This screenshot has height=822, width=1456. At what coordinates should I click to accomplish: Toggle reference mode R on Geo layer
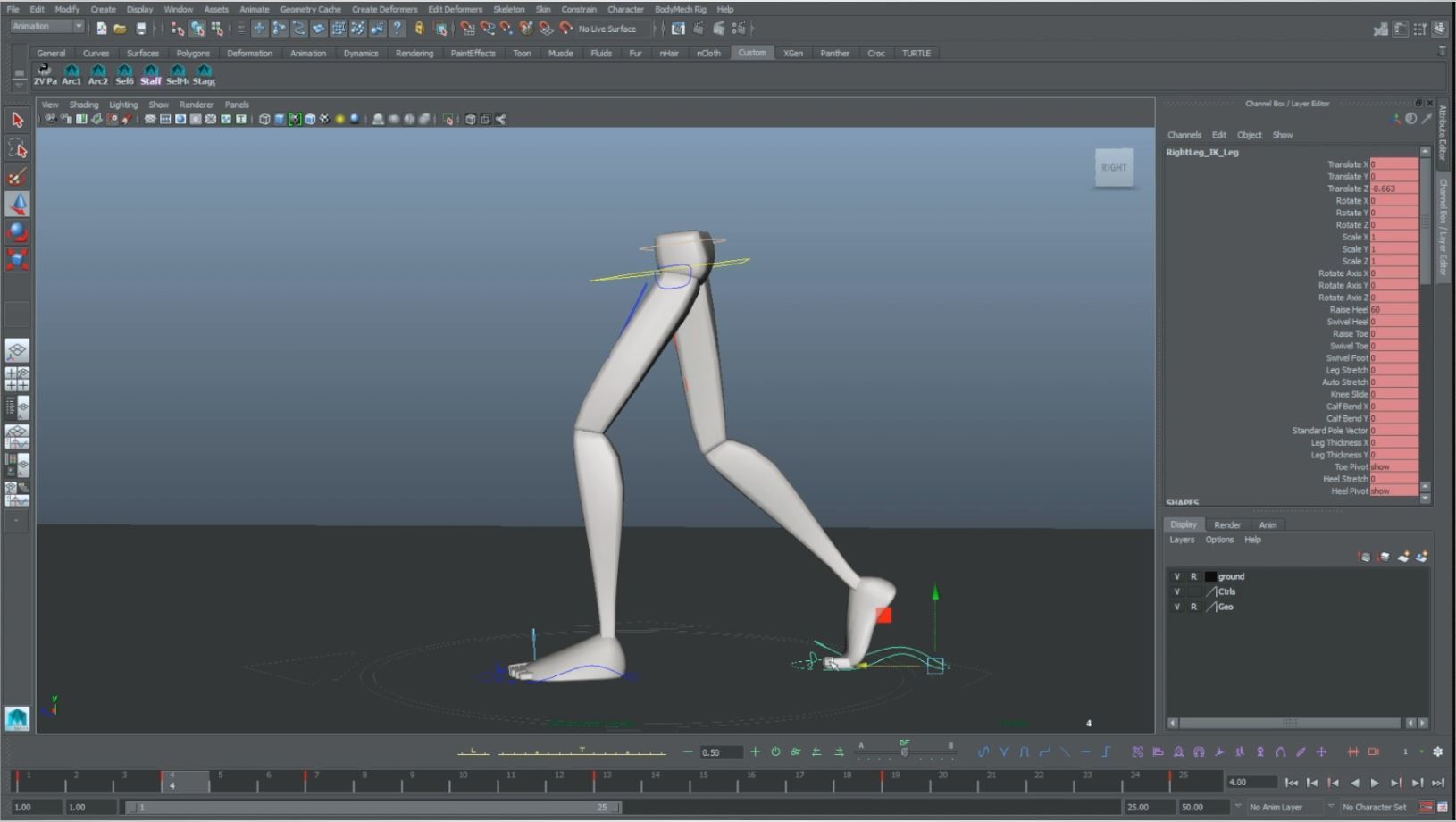(1193, 607)
